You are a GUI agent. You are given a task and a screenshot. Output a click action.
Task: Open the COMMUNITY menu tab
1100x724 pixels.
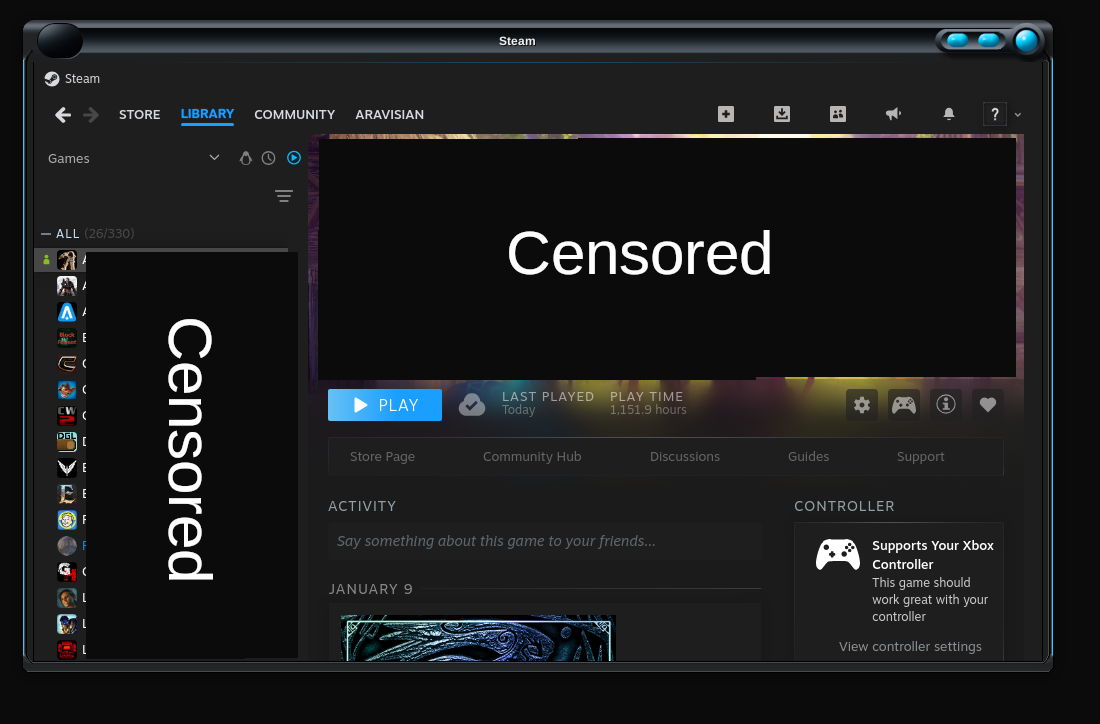pyautogui.click(x=294, y=114)
